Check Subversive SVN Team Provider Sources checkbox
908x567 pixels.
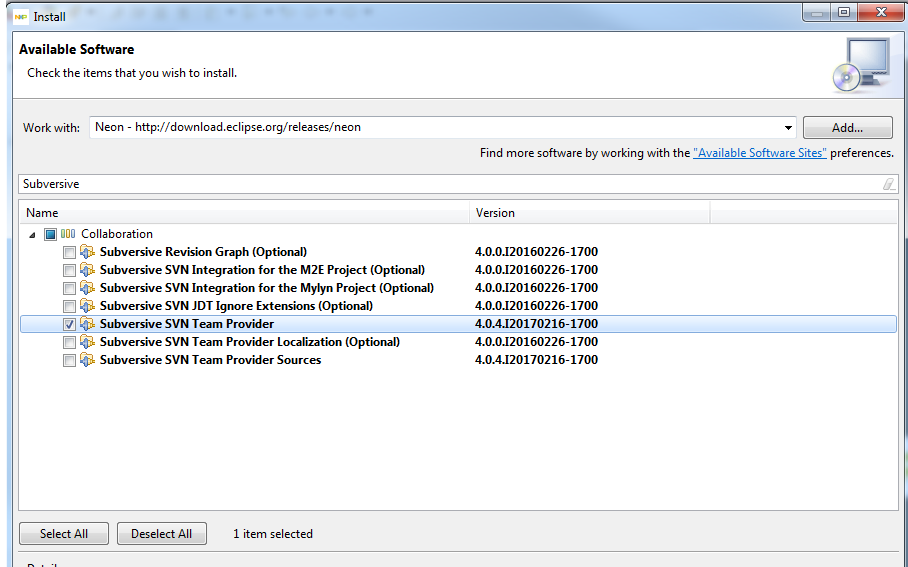pyautogui.click(x=69, y=360)
